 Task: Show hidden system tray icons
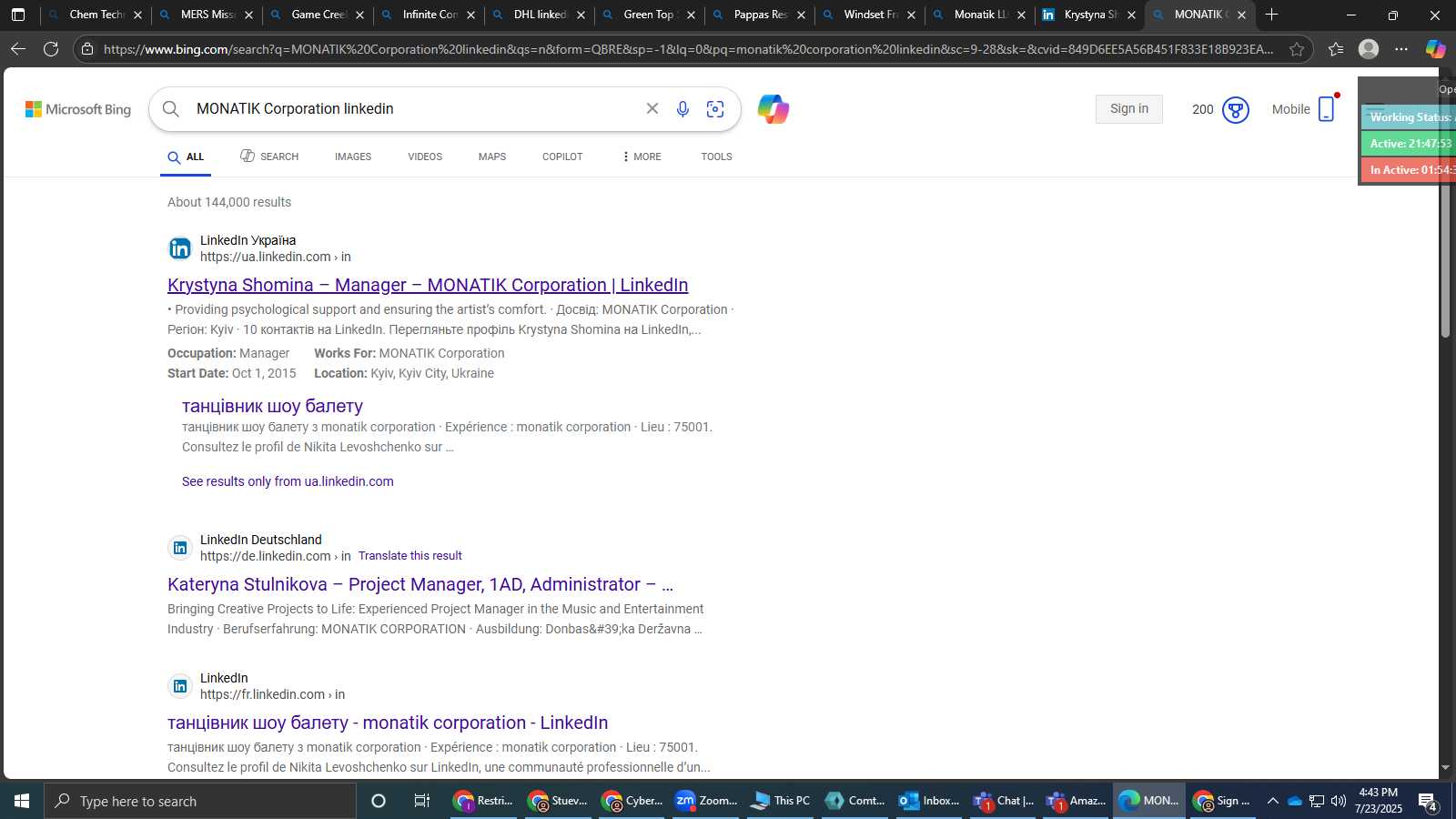click(1272, 801)
